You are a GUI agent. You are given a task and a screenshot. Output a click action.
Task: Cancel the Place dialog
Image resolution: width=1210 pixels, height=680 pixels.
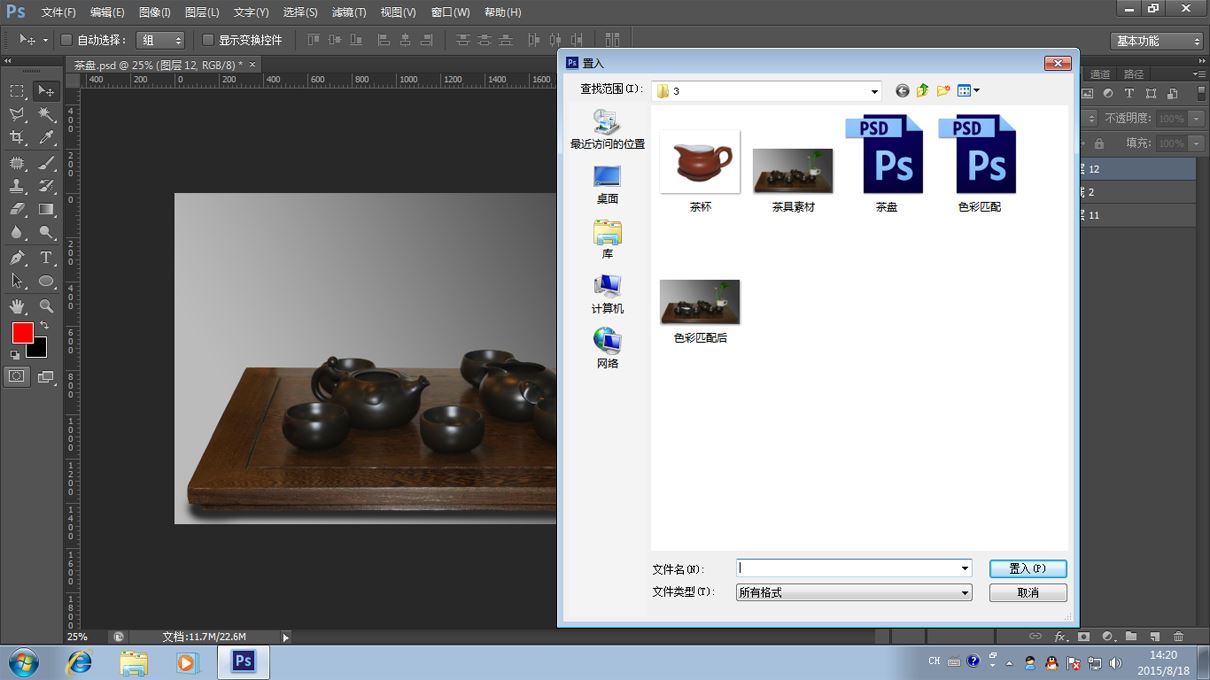pos(1028,593)
